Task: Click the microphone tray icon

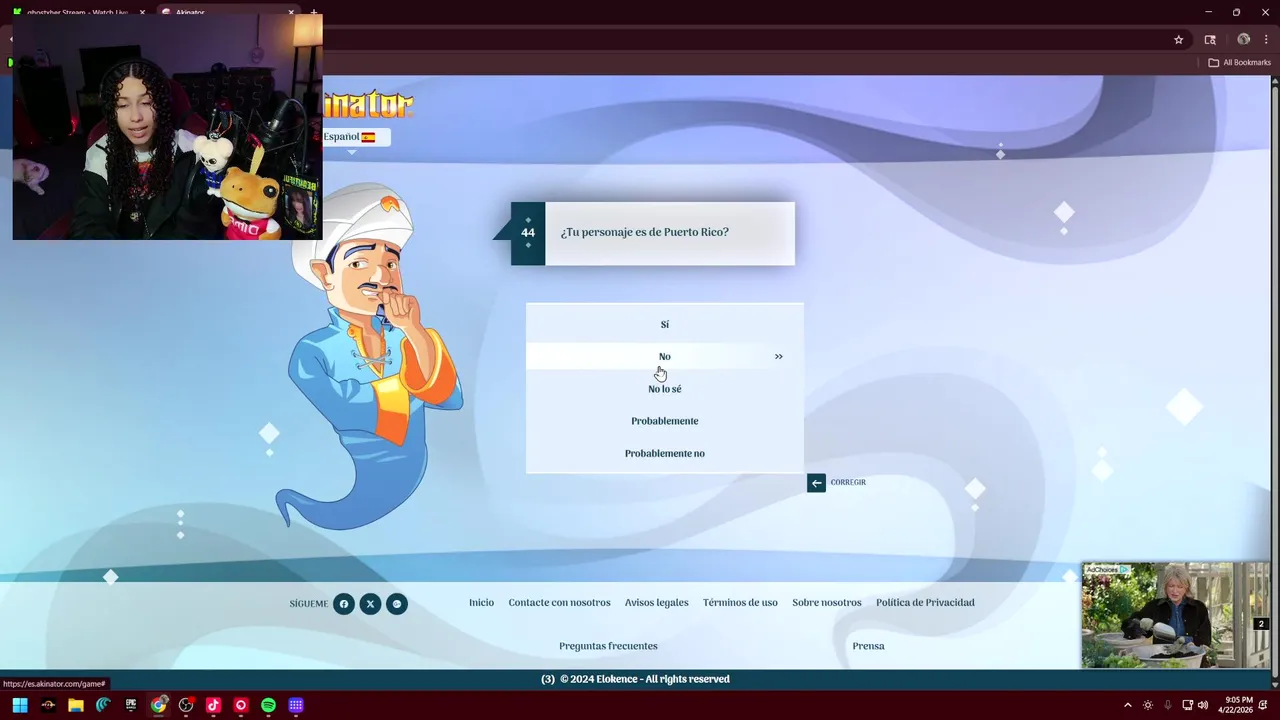Action: pyautogui.click(x=1167, y=705)
